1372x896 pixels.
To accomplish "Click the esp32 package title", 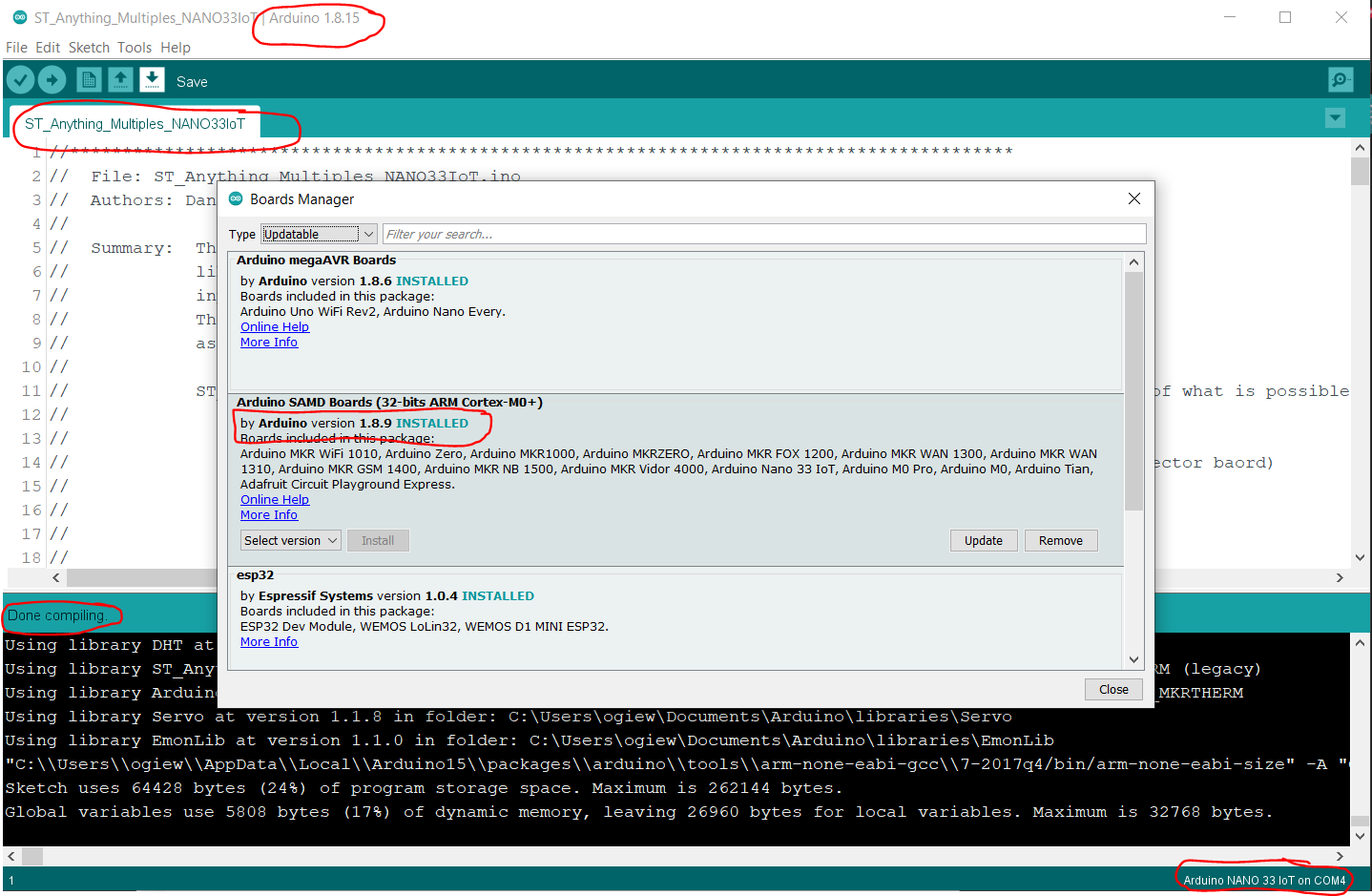I will point(255,575).
